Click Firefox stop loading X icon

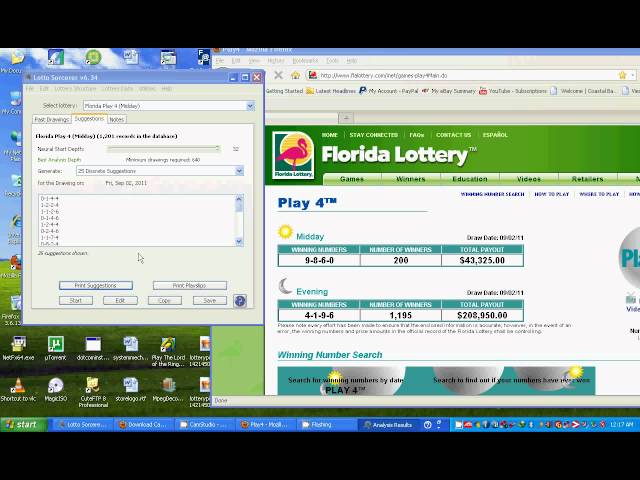(x=278, y=75)
